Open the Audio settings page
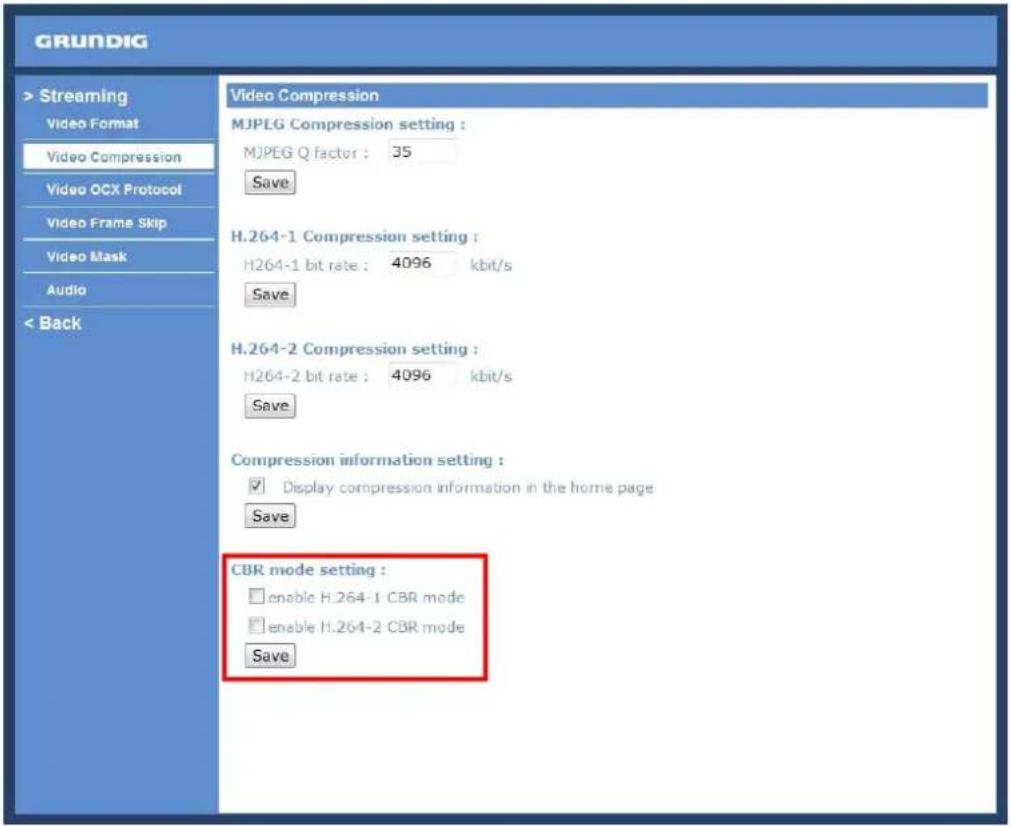This screenshot has height=826, width=1012. tap(66, 290)
